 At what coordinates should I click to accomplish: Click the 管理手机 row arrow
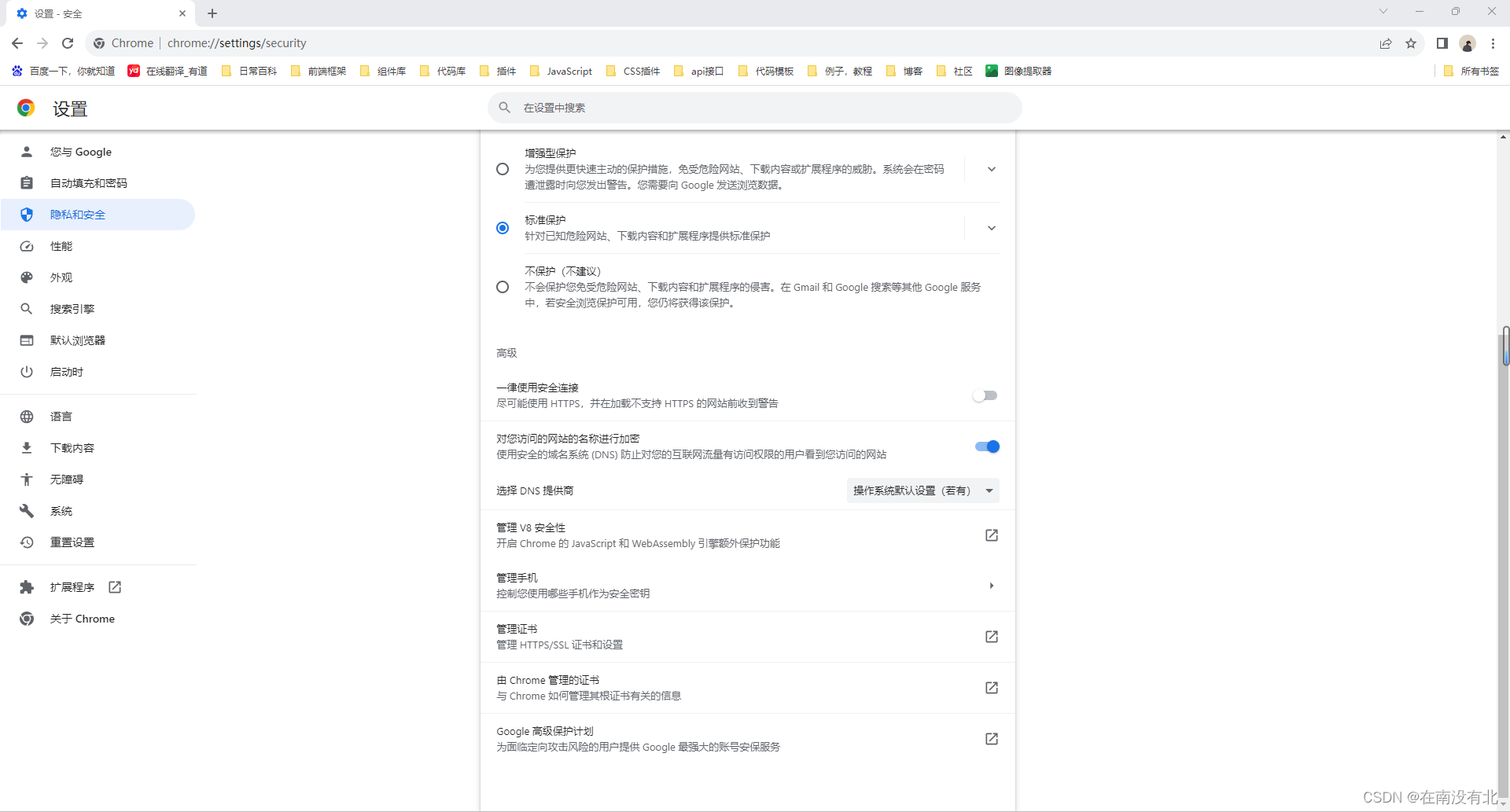pyautogui.click(x=991, y=586)
